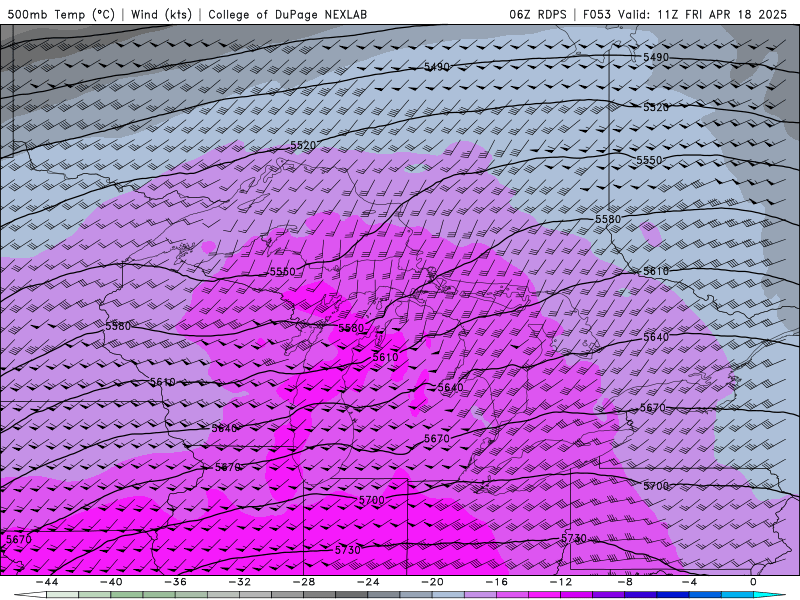This screenshot has height=600, width=800.
Task: Click the -24 value on the temperature color scale
Action: click(x=368, y=582)
